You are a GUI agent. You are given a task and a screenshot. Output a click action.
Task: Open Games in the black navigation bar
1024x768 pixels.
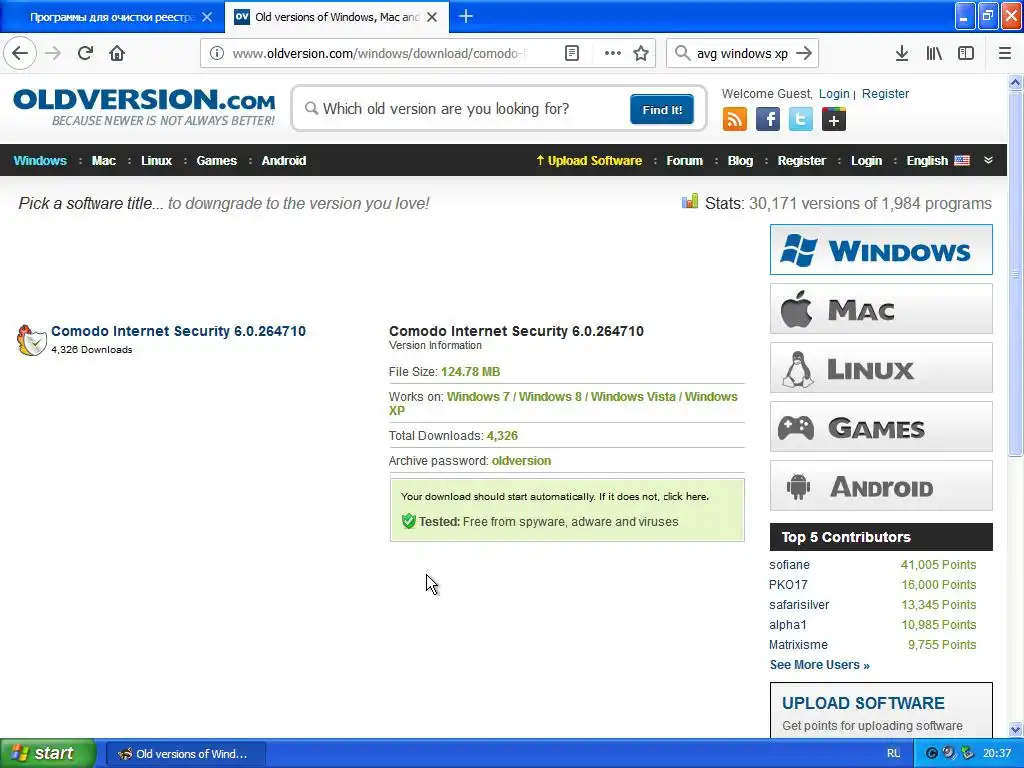217,161
